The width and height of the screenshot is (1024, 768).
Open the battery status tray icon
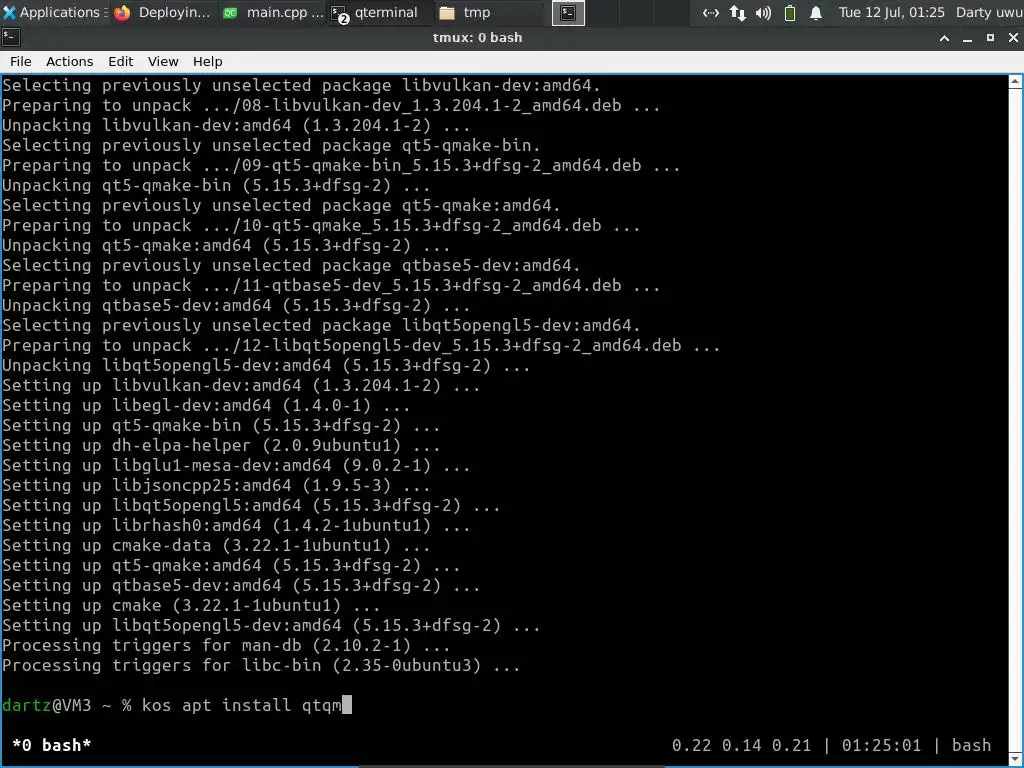tap(790, 12)
